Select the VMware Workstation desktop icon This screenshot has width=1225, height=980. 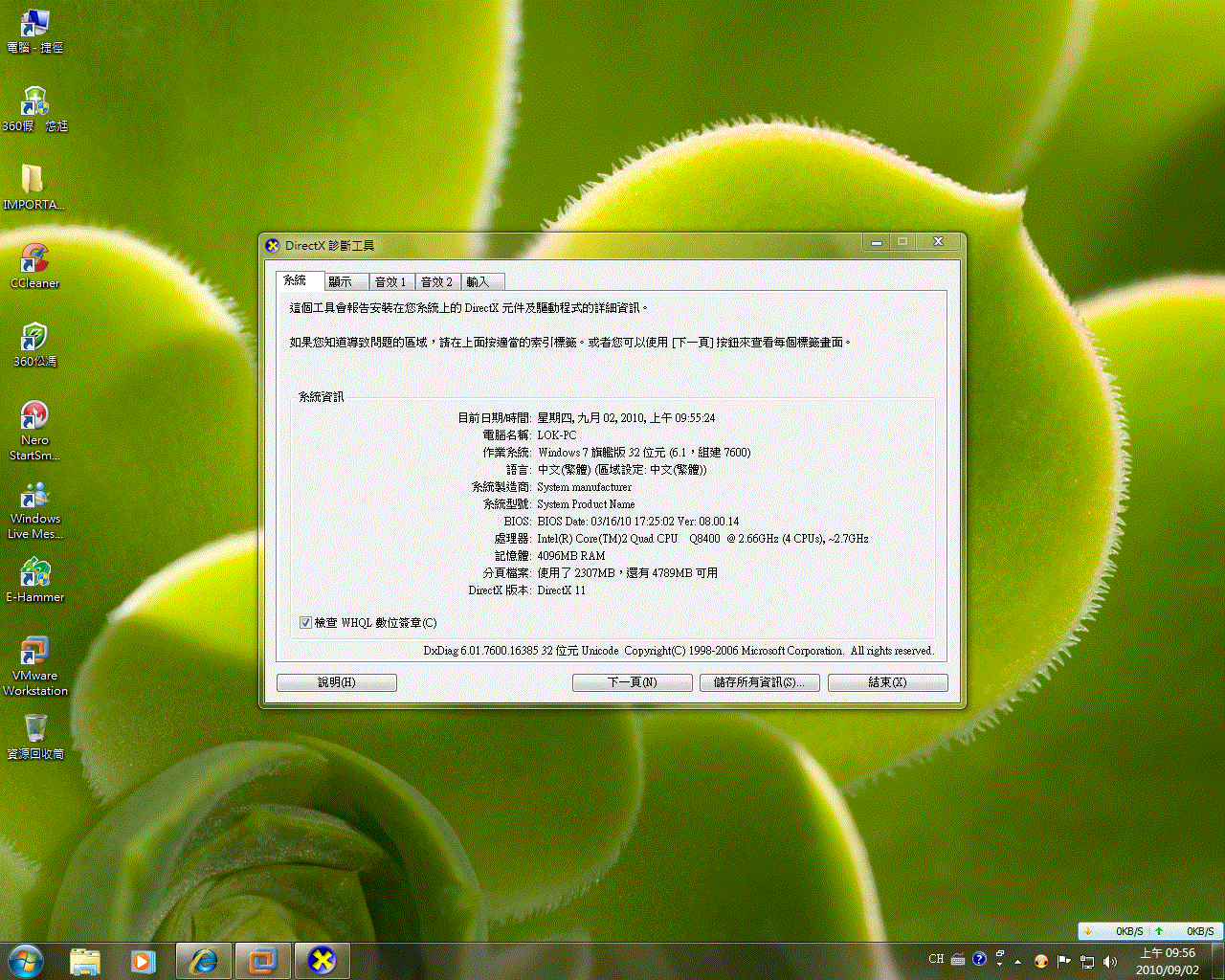[x=34, y=666]
